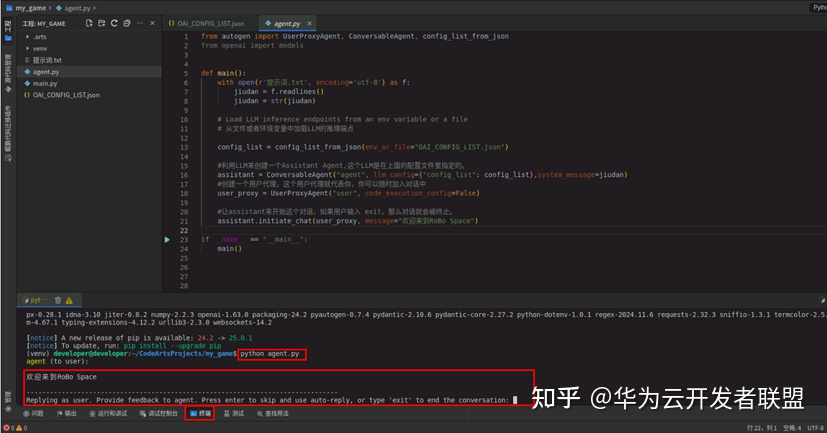Close the project explorer panel
827x433 pixels.
(152, 23)
